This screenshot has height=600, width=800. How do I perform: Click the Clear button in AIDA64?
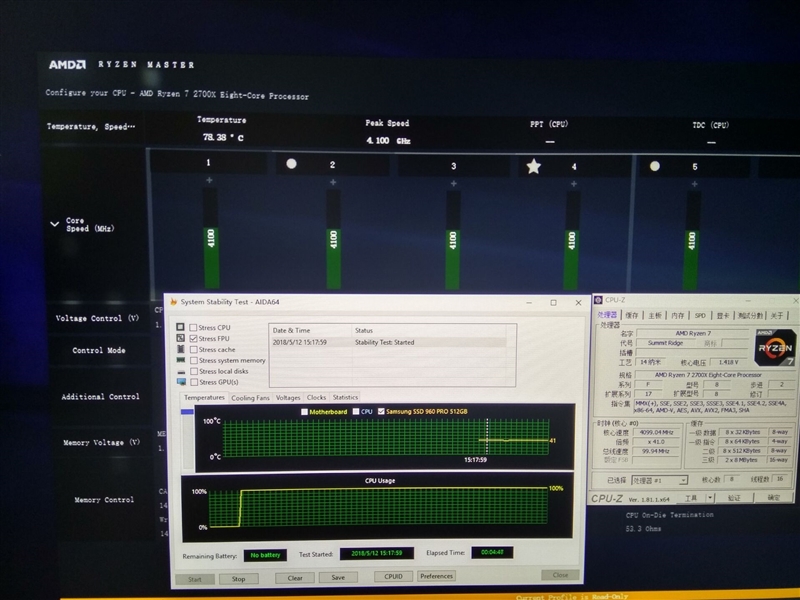[x=295, y=578]
